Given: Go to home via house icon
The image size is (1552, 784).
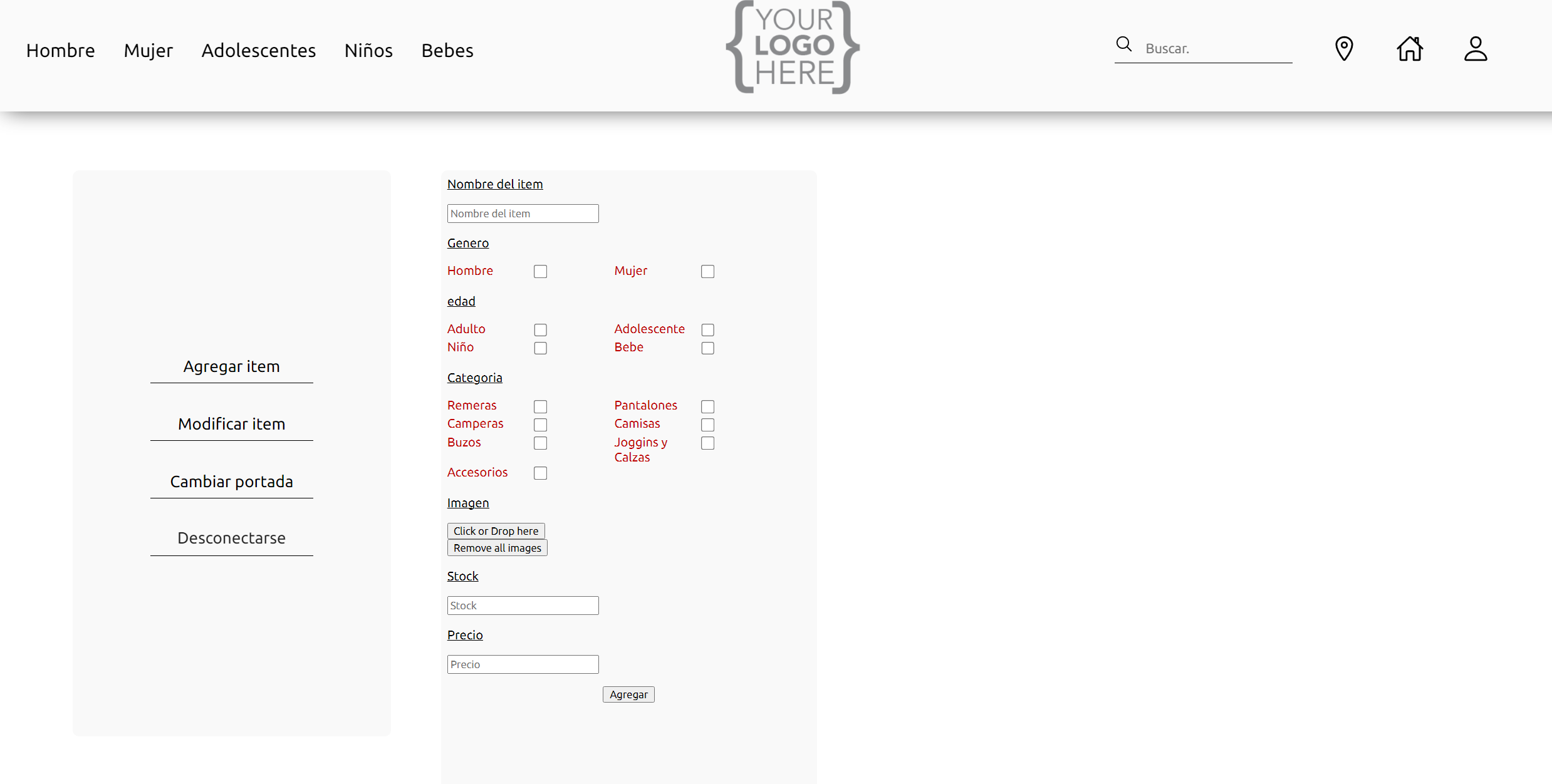Looking at the screenshot, I should point(1410,49).
